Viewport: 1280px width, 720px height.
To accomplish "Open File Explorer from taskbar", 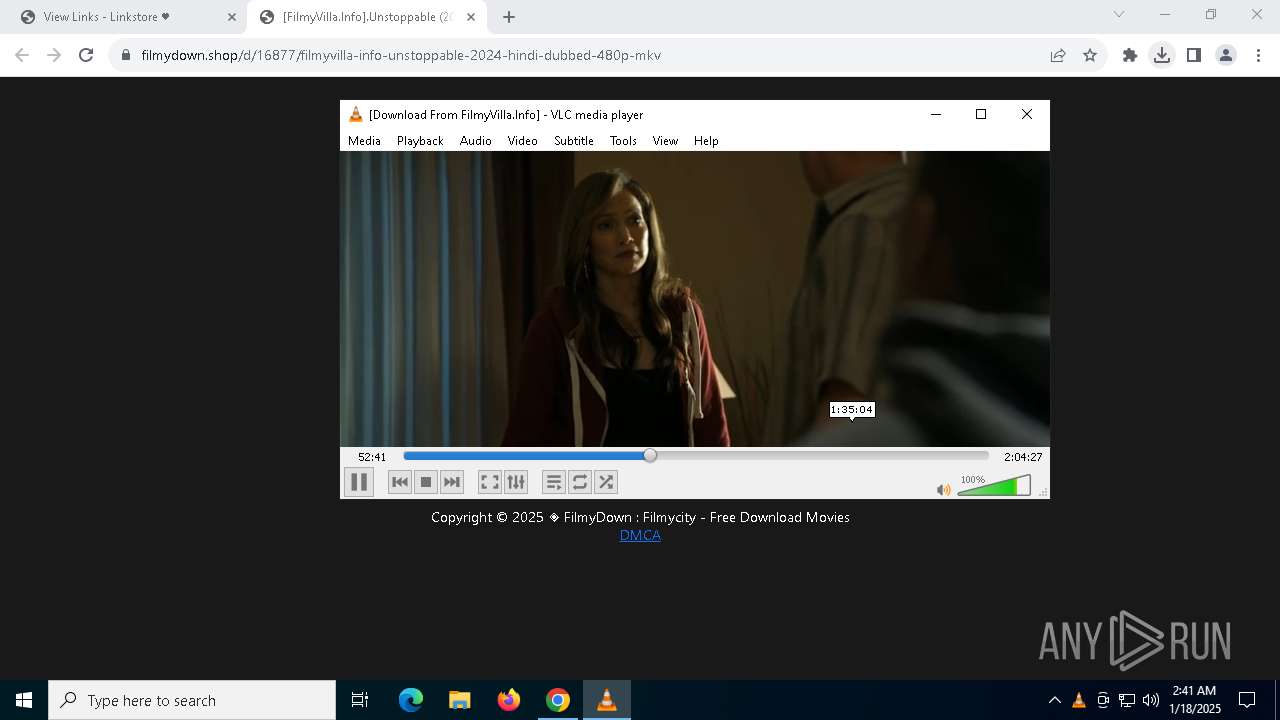I will point(460,700).
